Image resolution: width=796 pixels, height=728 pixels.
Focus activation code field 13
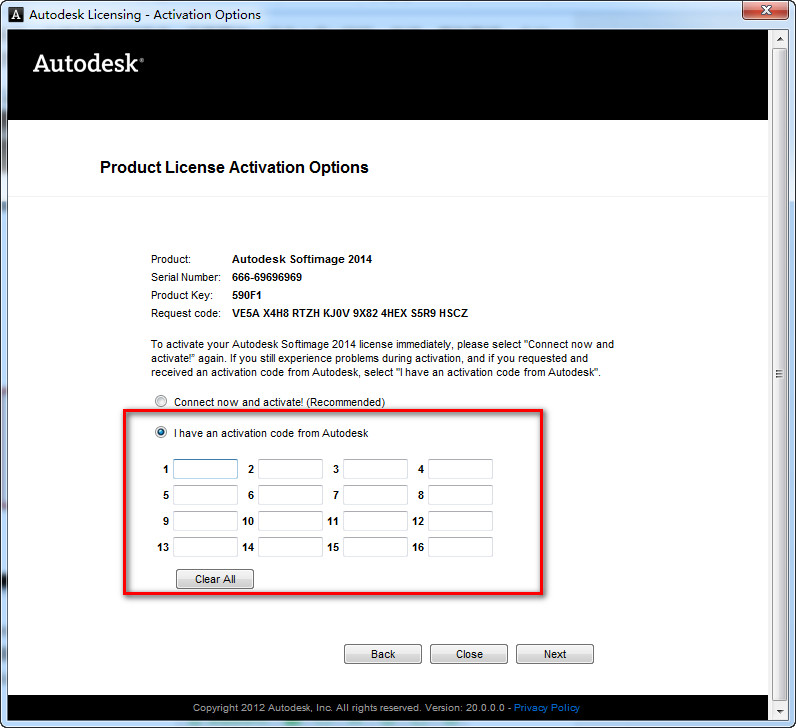coord(205,547)
